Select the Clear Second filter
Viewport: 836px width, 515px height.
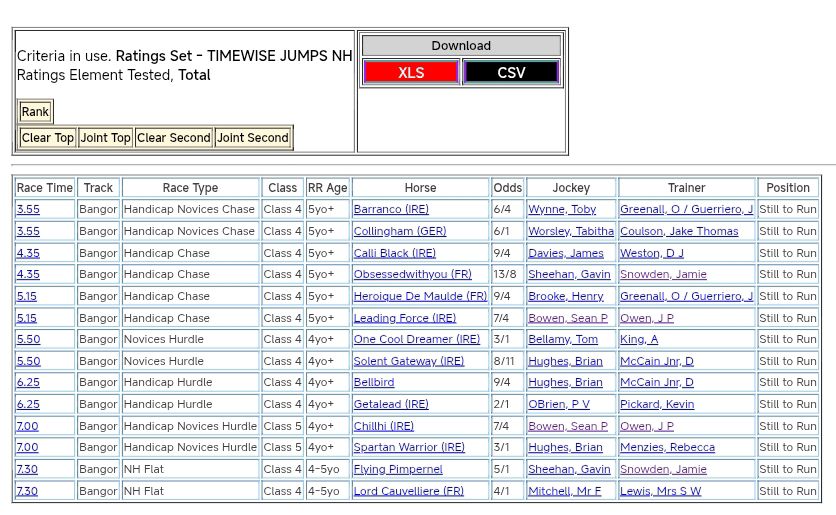(x=173, y=138)
